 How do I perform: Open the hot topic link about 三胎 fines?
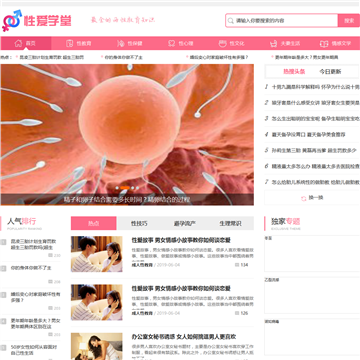point(52,57)
